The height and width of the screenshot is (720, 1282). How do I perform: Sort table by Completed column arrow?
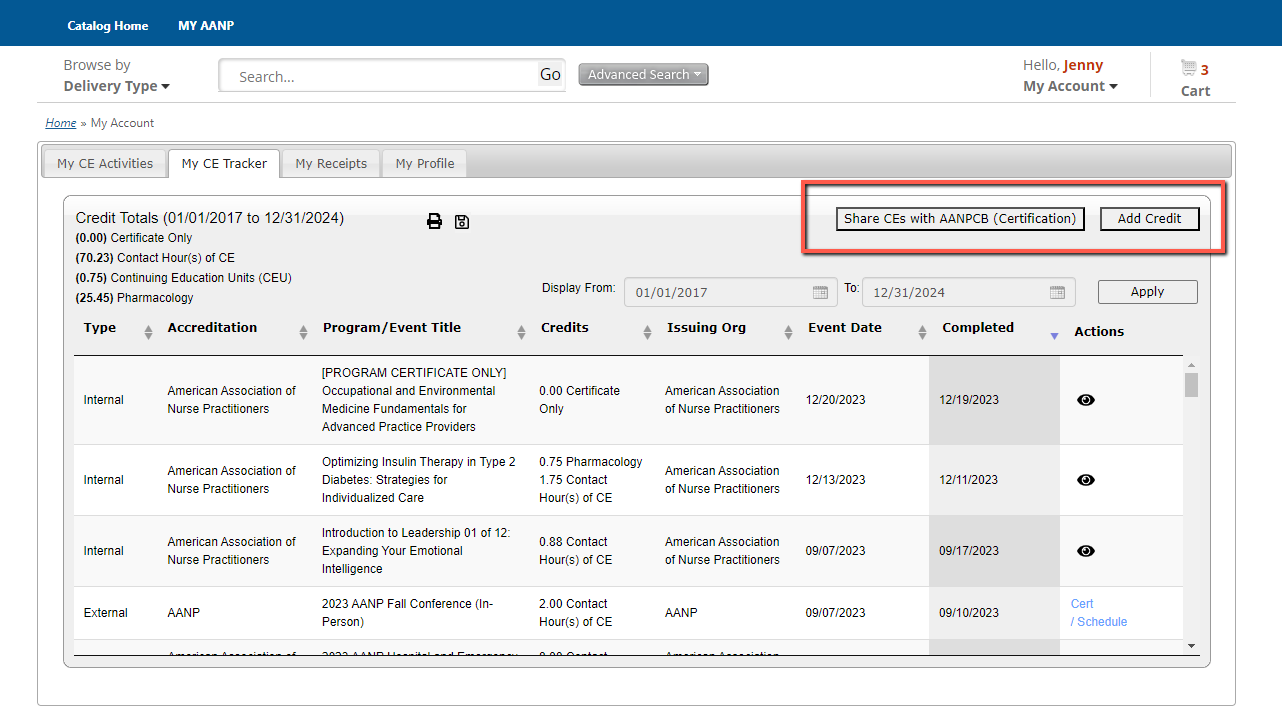click(1053, 336)
